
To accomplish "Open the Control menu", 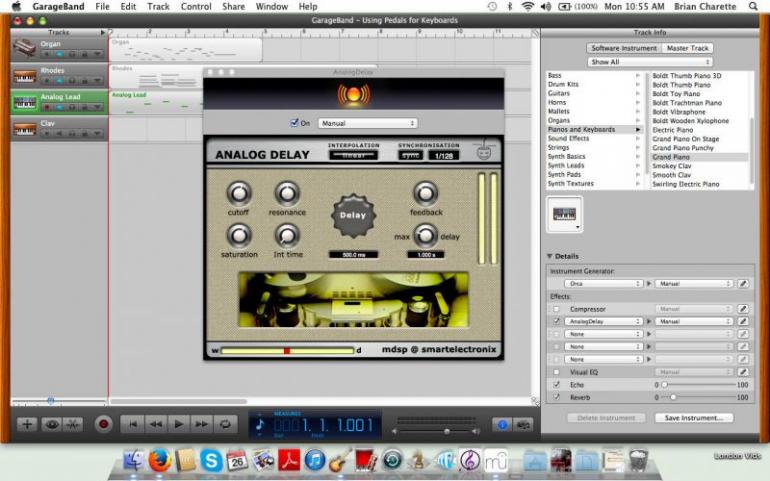I will (x=196, y=6).
